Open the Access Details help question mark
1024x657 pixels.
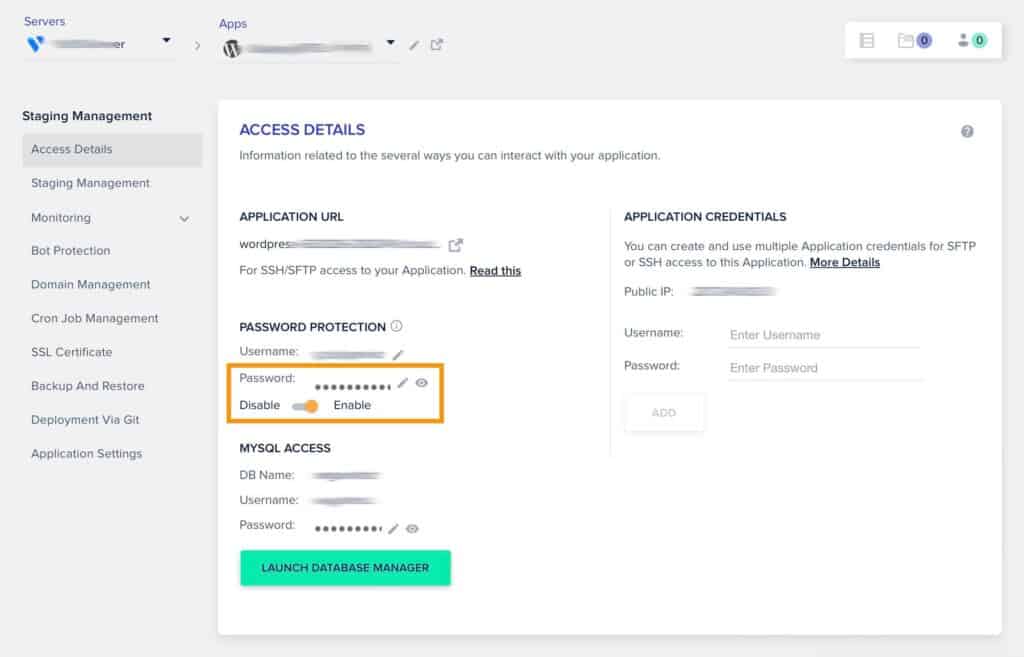pos(967,130)
